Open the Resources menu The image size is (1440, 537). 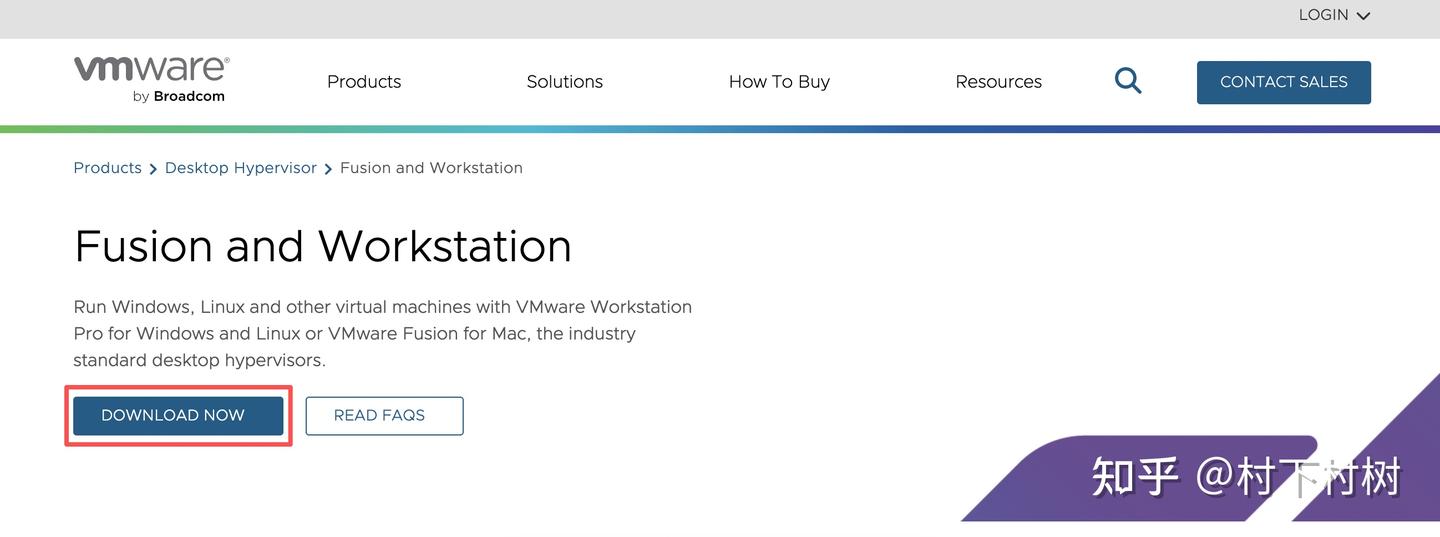point(998,82)
